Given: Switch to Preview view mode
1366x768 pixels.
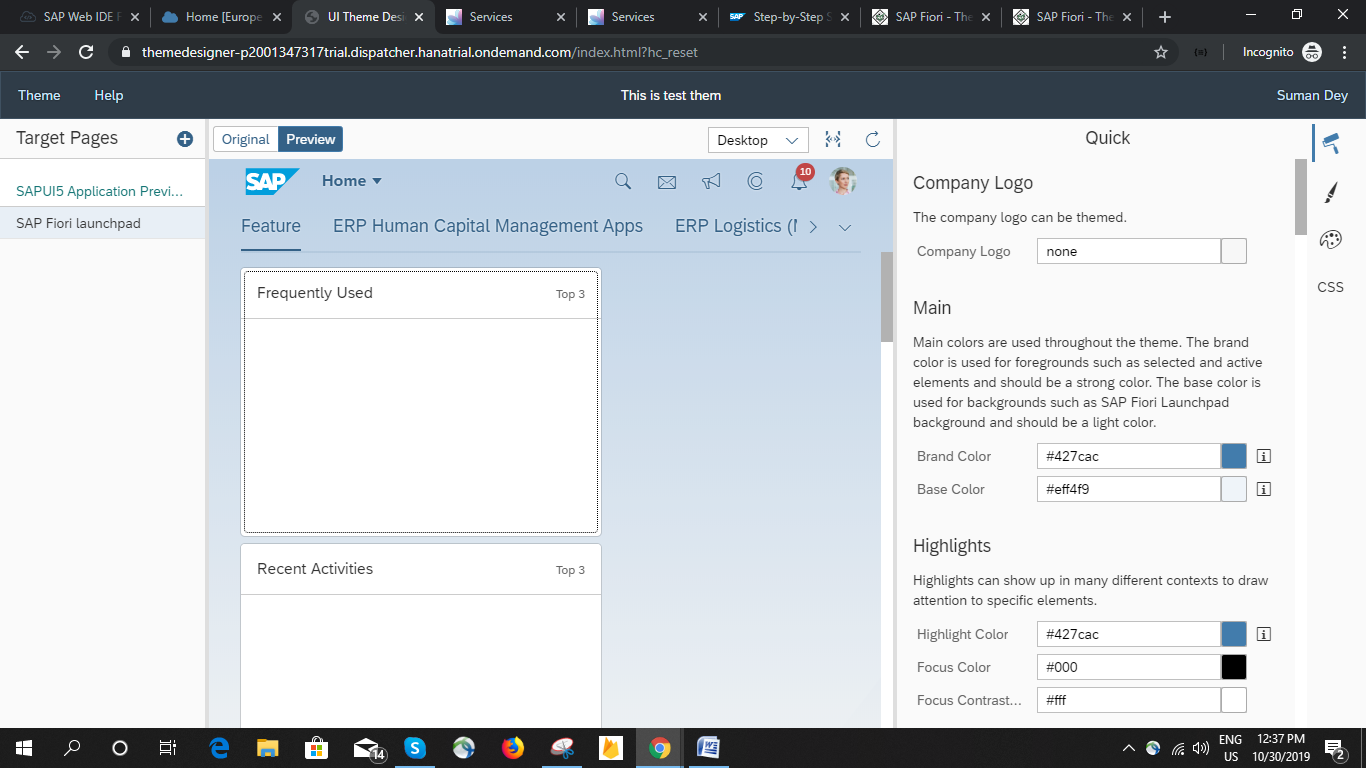Looking at the screenshot, I should [x=311, y=139].
